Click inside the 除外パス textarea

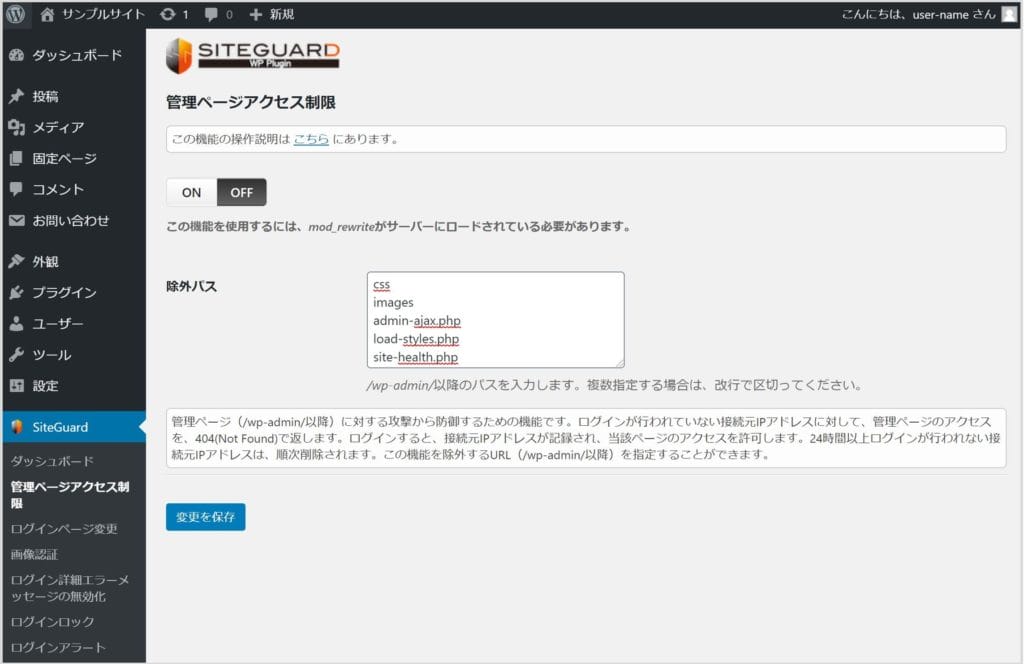pyautogui.click(x=496, y=320)
